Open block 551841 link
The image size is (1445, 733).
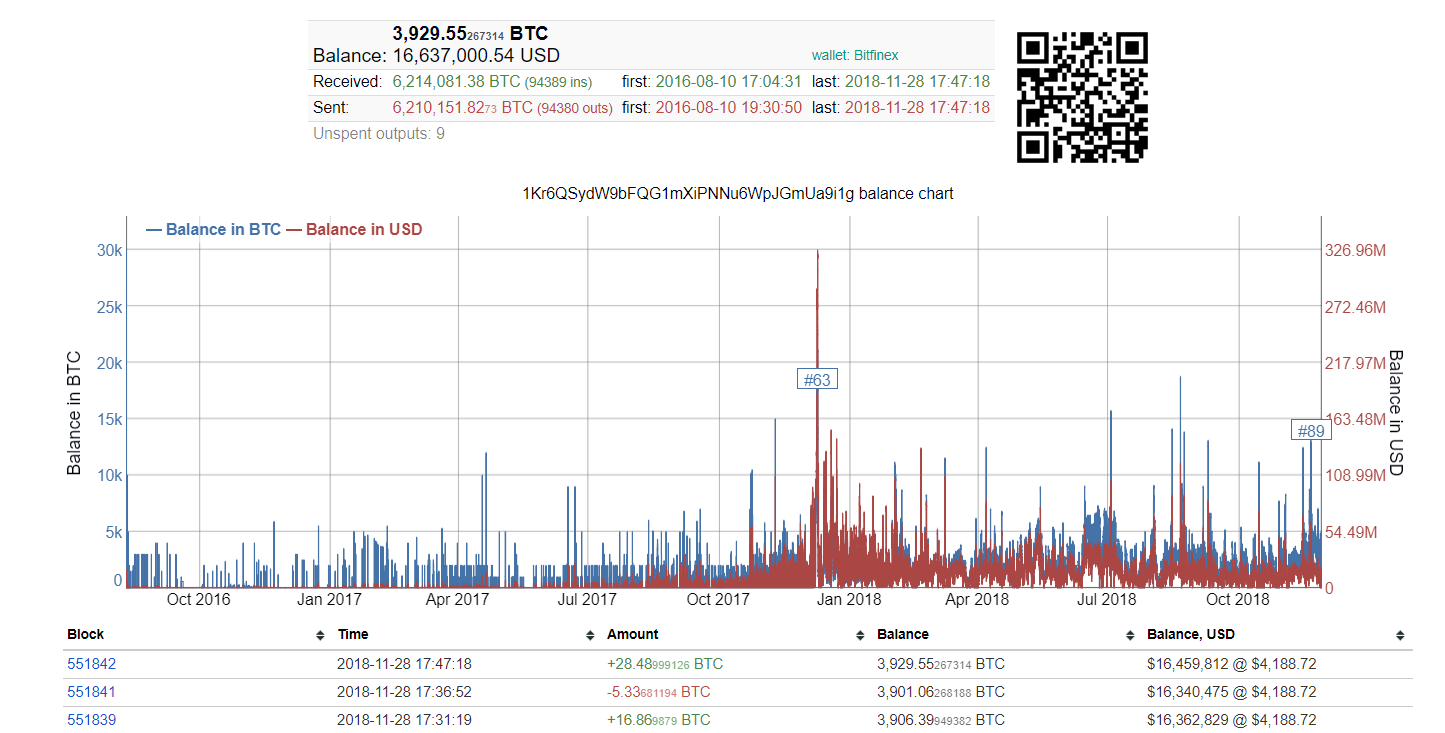[x=92, y=692]
